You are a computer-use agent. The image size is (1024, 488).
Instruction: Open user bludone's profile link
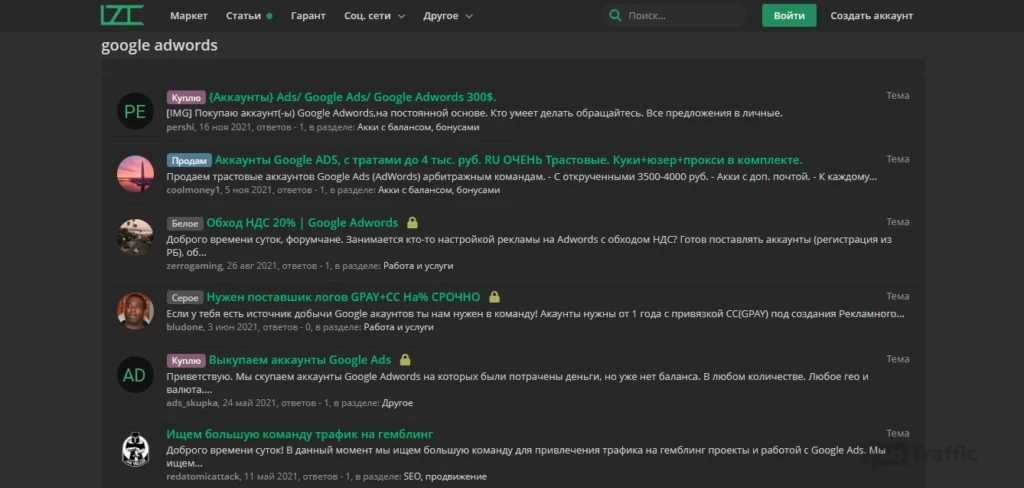[185, 327]
